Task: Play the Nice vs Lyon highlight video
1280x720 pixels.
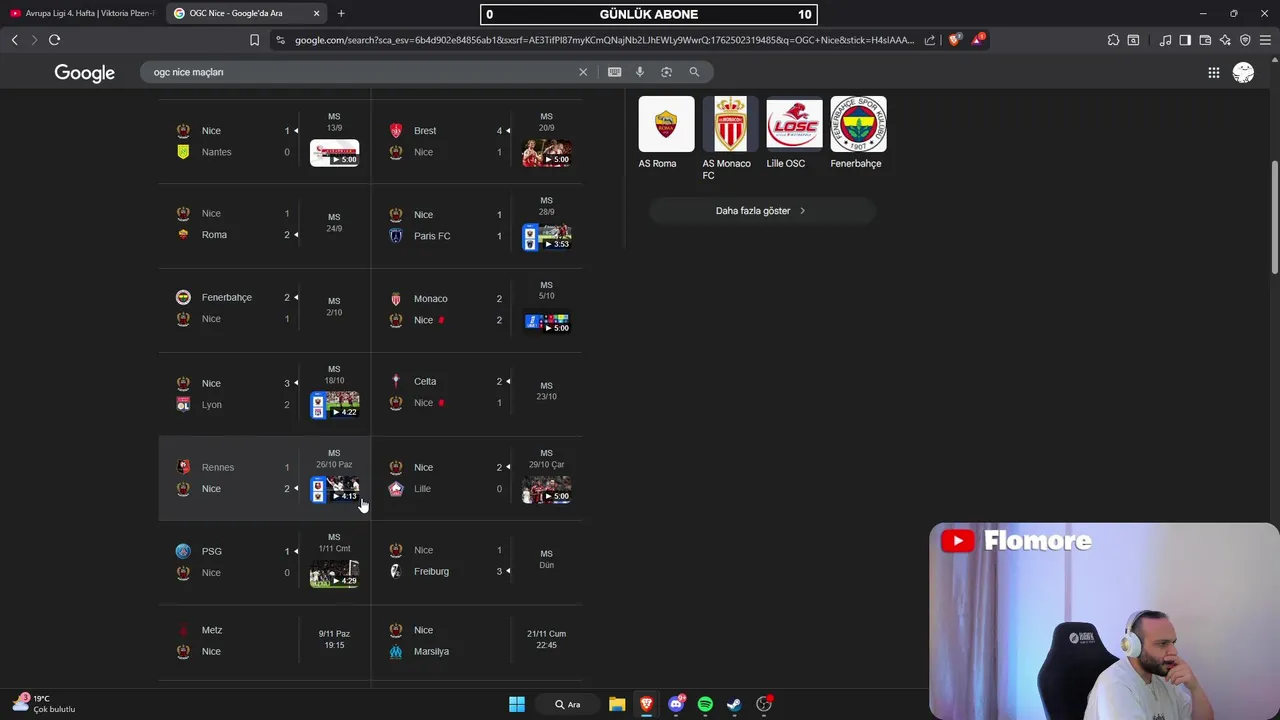Action: click(x=334, y=405)
